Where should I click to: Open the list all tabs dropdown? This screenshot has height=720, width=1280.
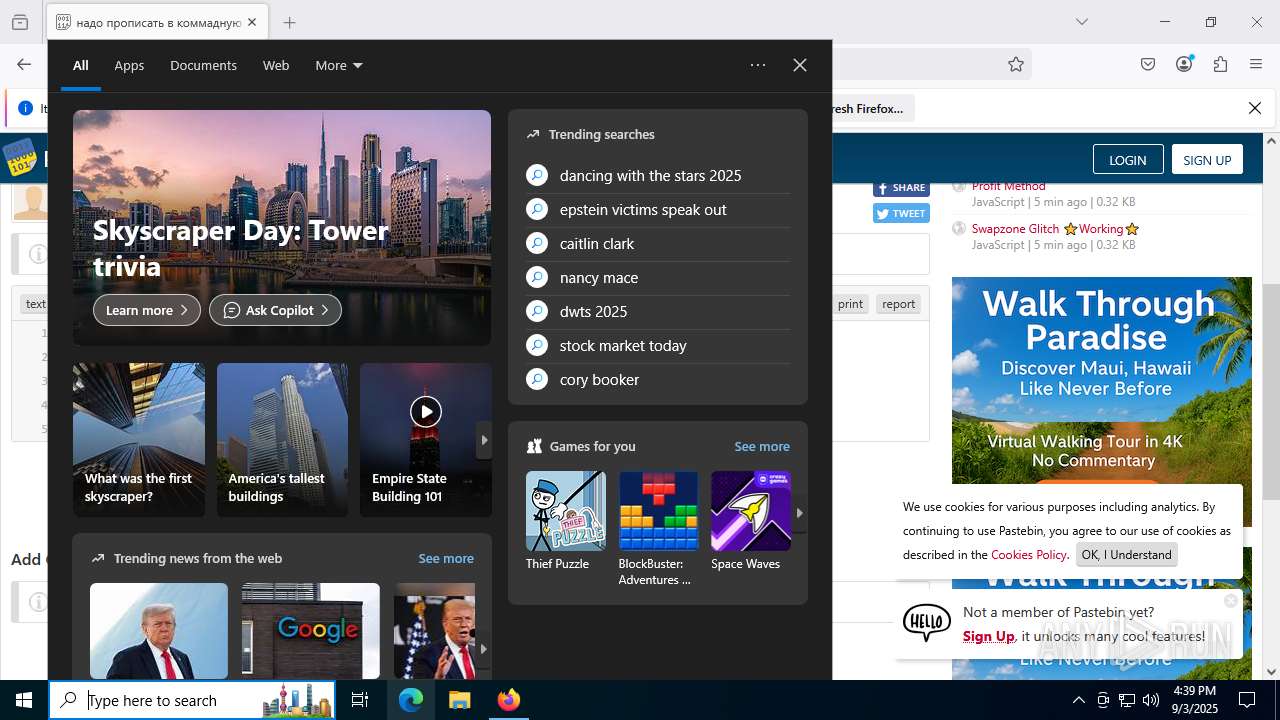[x=1082, y=22]
